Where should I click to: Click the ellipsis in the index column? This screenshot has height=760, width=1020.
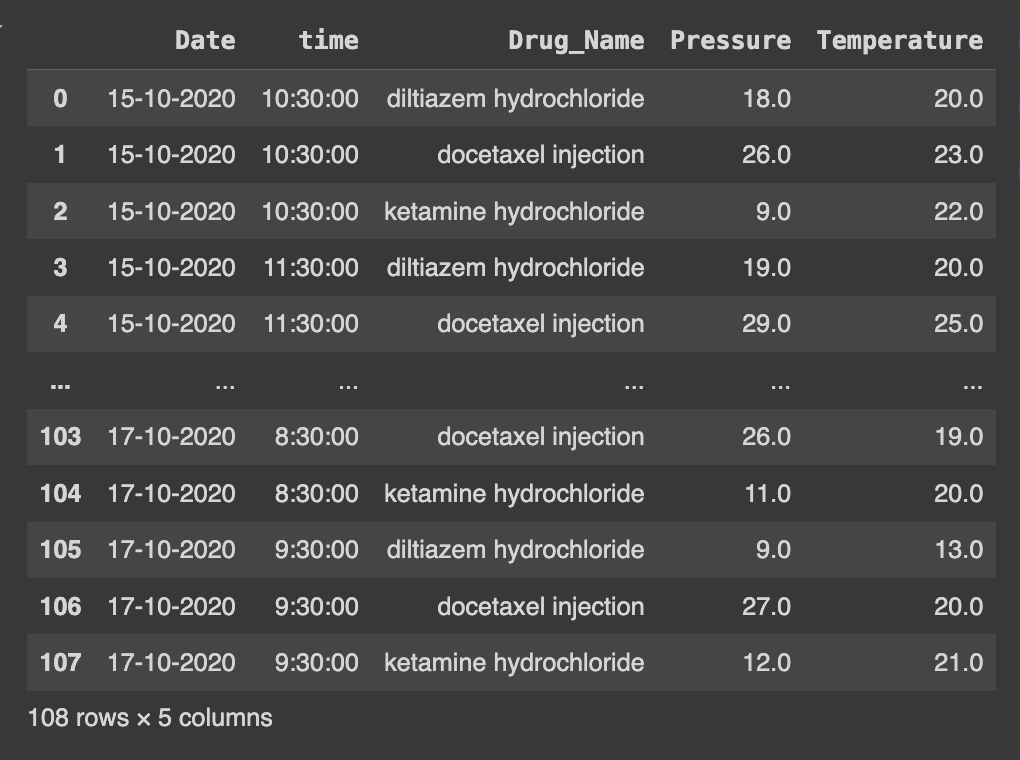(x=60, y=383)
